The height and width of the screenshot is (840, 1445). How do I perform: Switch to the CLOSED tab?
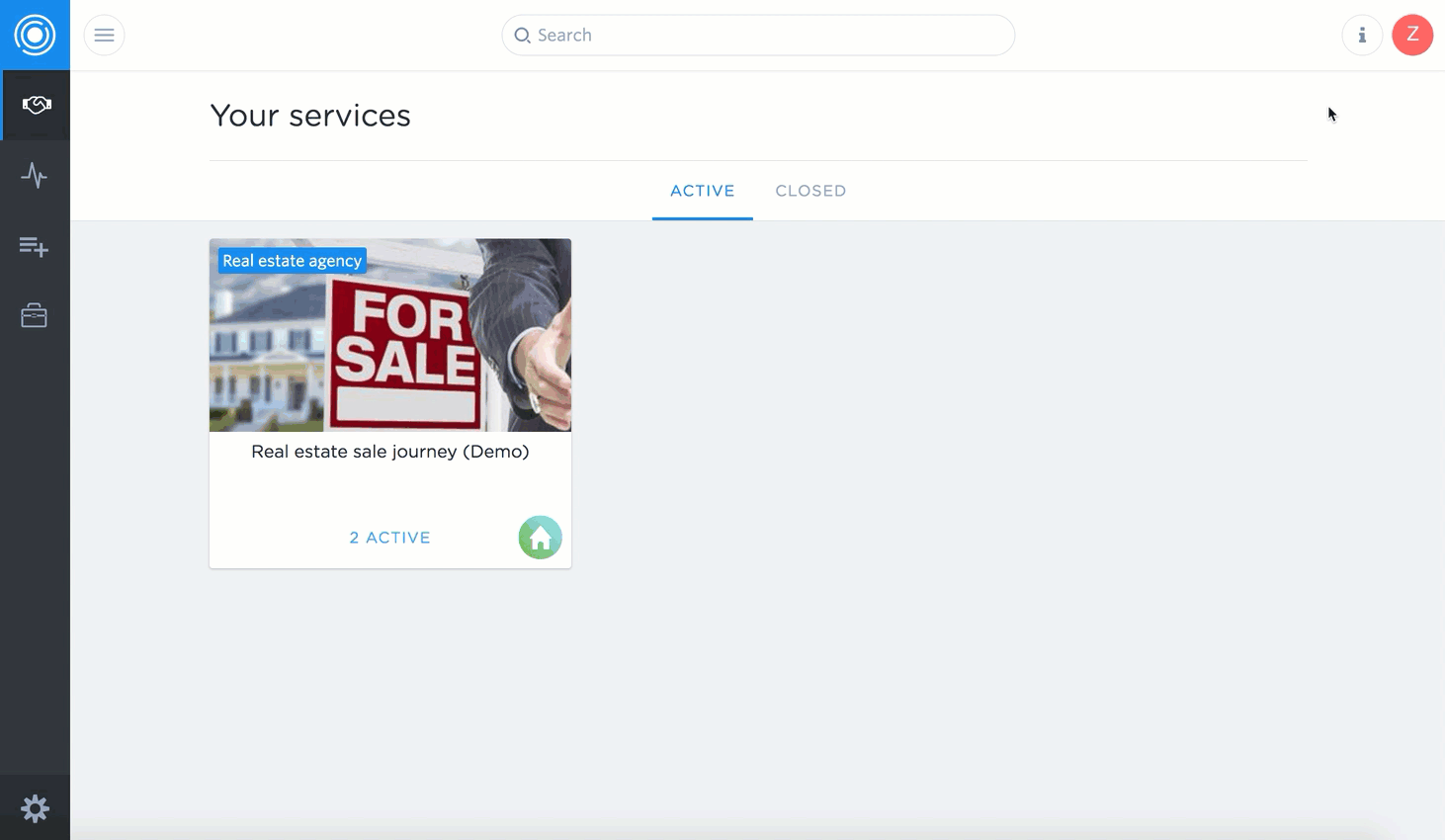click(810, 191)
